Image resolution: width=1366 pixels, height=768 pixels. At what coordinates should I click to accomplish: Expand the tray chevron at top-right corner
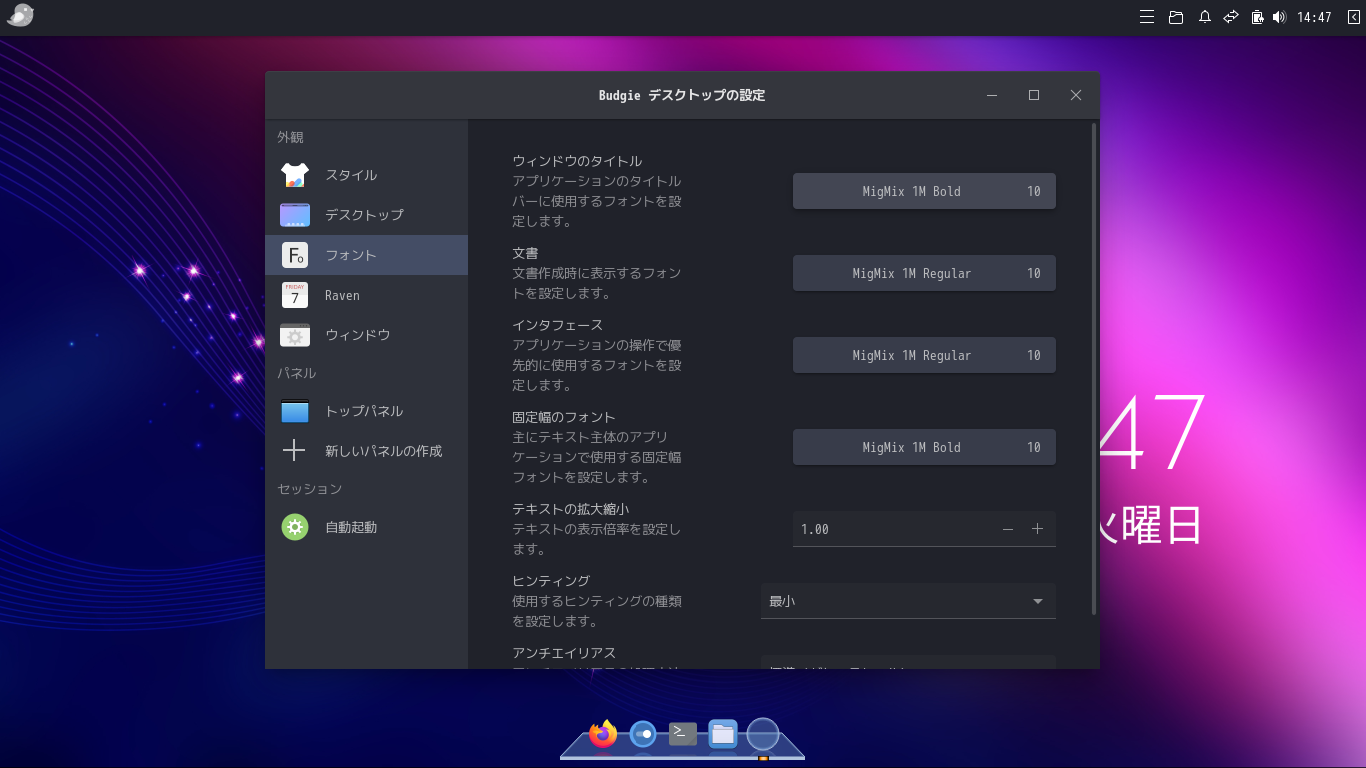click(1353, 17)
